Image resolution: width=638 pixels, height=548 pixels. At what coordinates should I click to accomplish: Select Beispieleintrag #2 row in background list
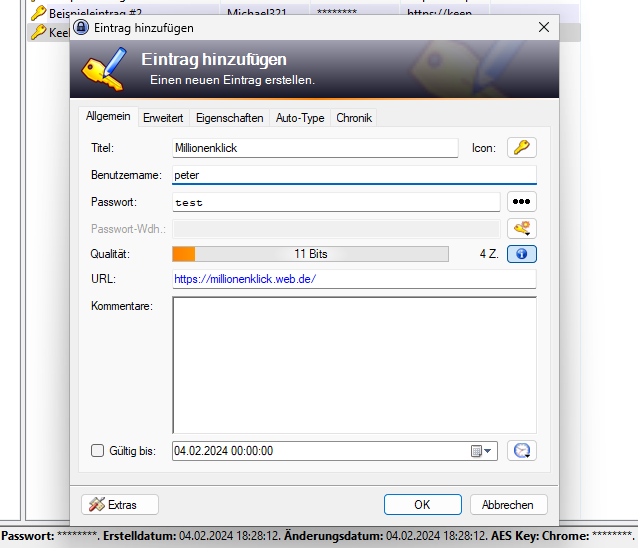pos(303,13)
